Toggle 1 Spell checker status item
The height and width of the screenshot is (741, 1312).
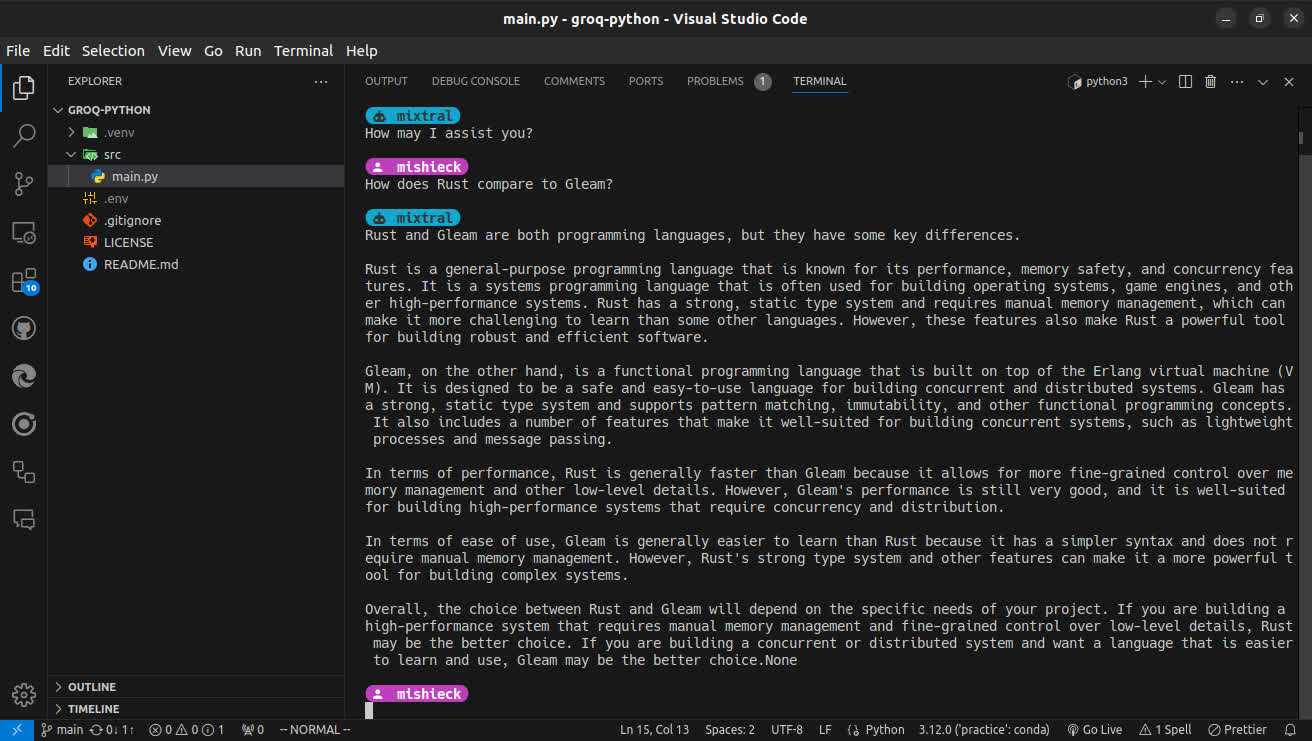point(1164,730)
